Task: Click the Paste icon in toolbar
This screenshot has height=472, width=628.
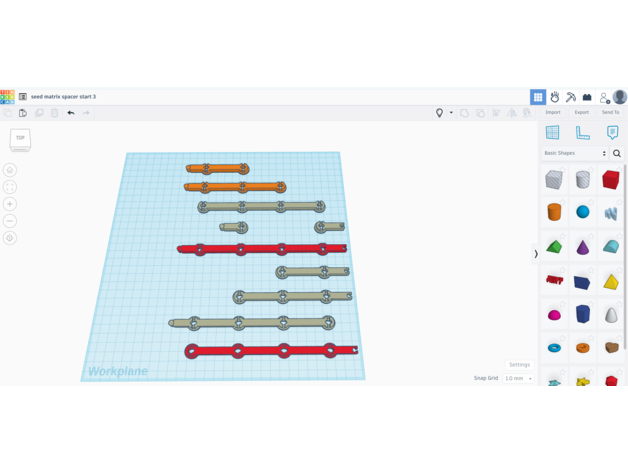Action: point(23,113)
